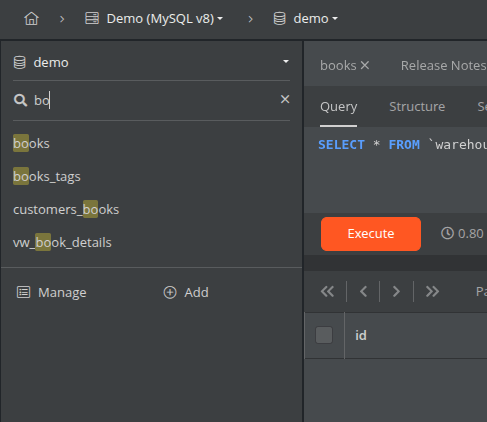Run the query with Execute
The width and height of the screenshot is (487, 422).
[x=371, y=234]
